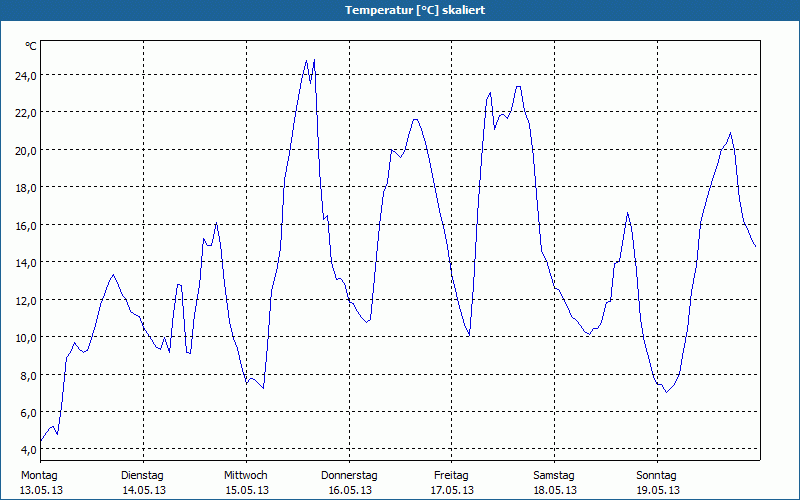Screen dimensions: 800x500
Task: Click the Dienstag axis label
Action: (x=142, y=476)
